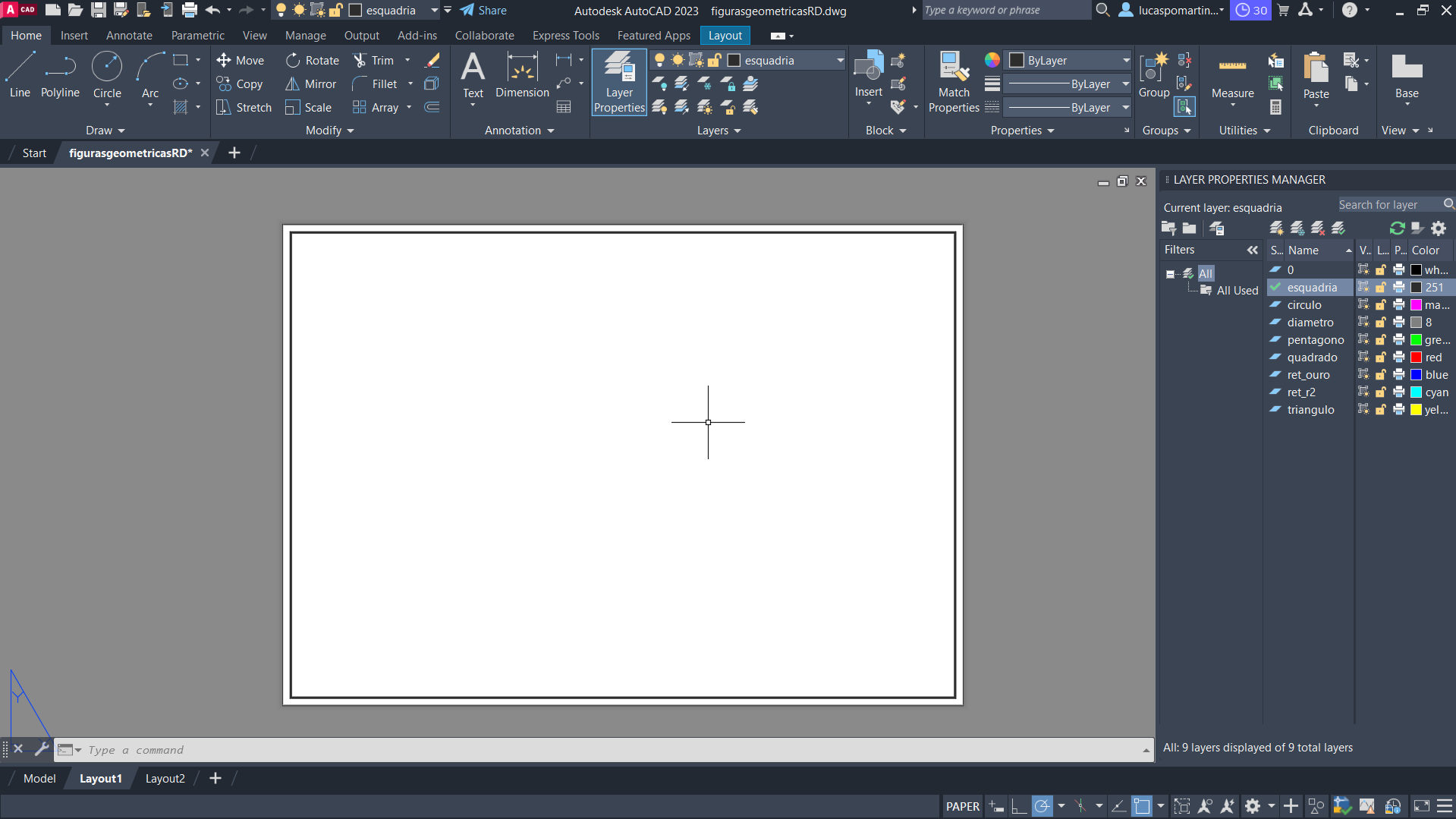1456x819 pixels.
Task: Click the Mirror tool icon
Action: pos(292,84)
